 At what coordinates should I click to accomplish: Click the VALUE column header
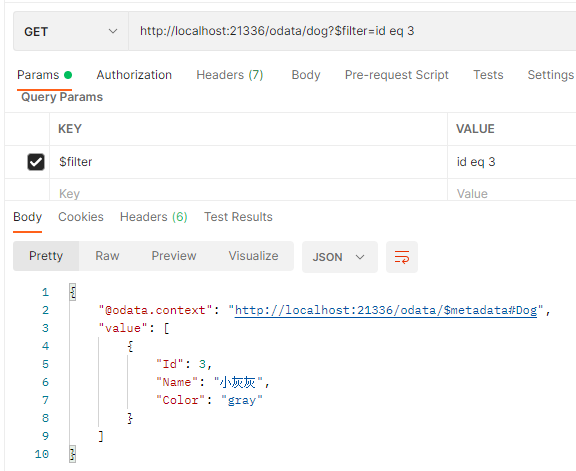click(x=475, y=129)
